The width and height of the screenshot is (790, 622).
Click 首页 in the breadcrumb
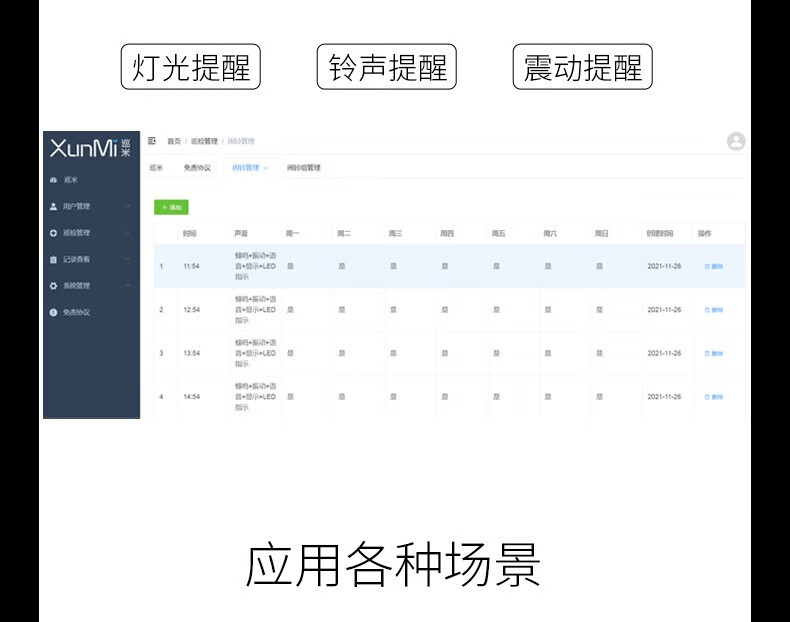[x=174, y=142]
